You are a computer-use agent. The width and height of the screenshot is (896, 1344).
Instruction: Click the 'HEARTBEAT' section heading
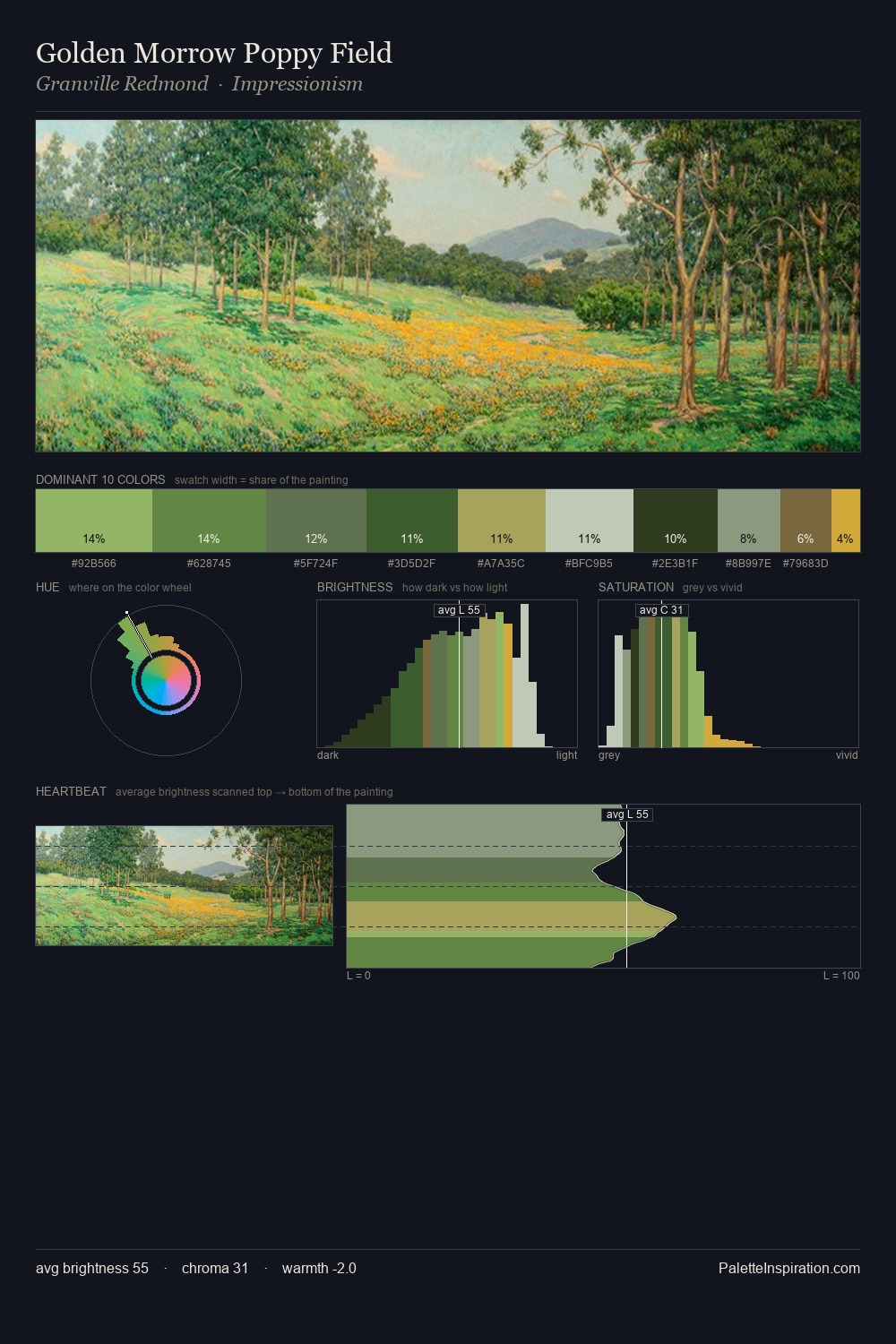pyautogui.click(x=71, y=791)
